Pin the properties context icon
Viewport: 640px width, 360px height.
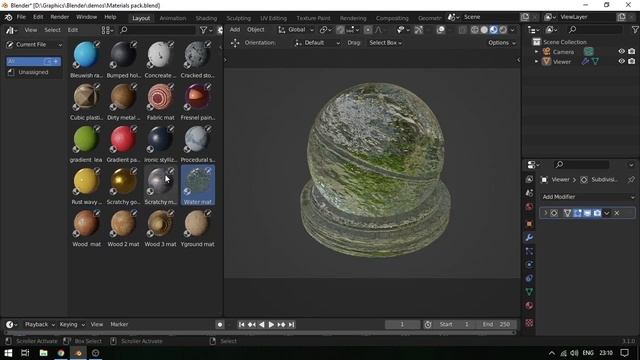(x=631, y=180)
